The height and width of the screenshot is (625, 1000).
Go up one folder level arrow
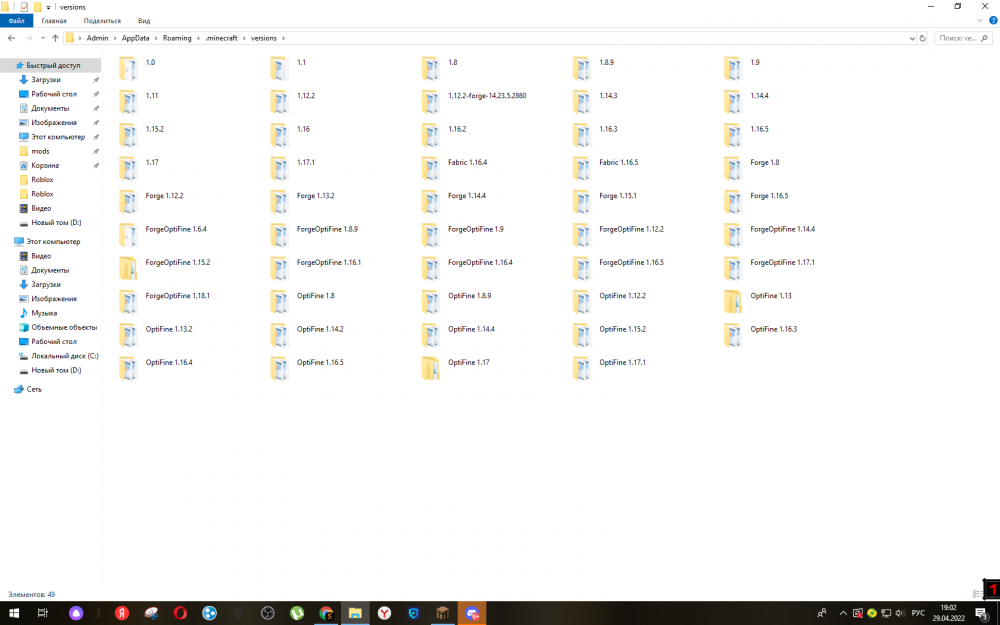[55, 38]
